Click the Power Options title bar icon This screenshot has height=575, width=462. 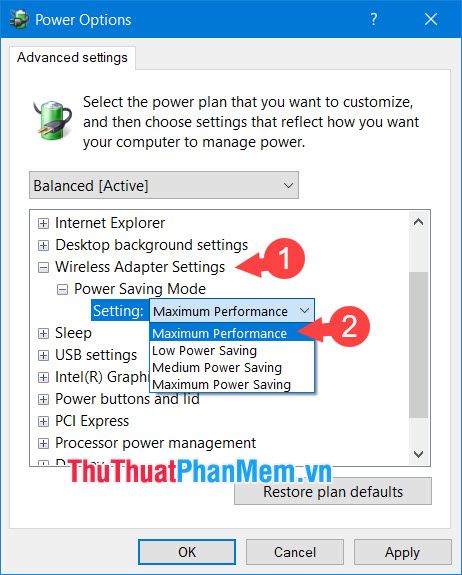pyautogui.click(x=19, y=19)
